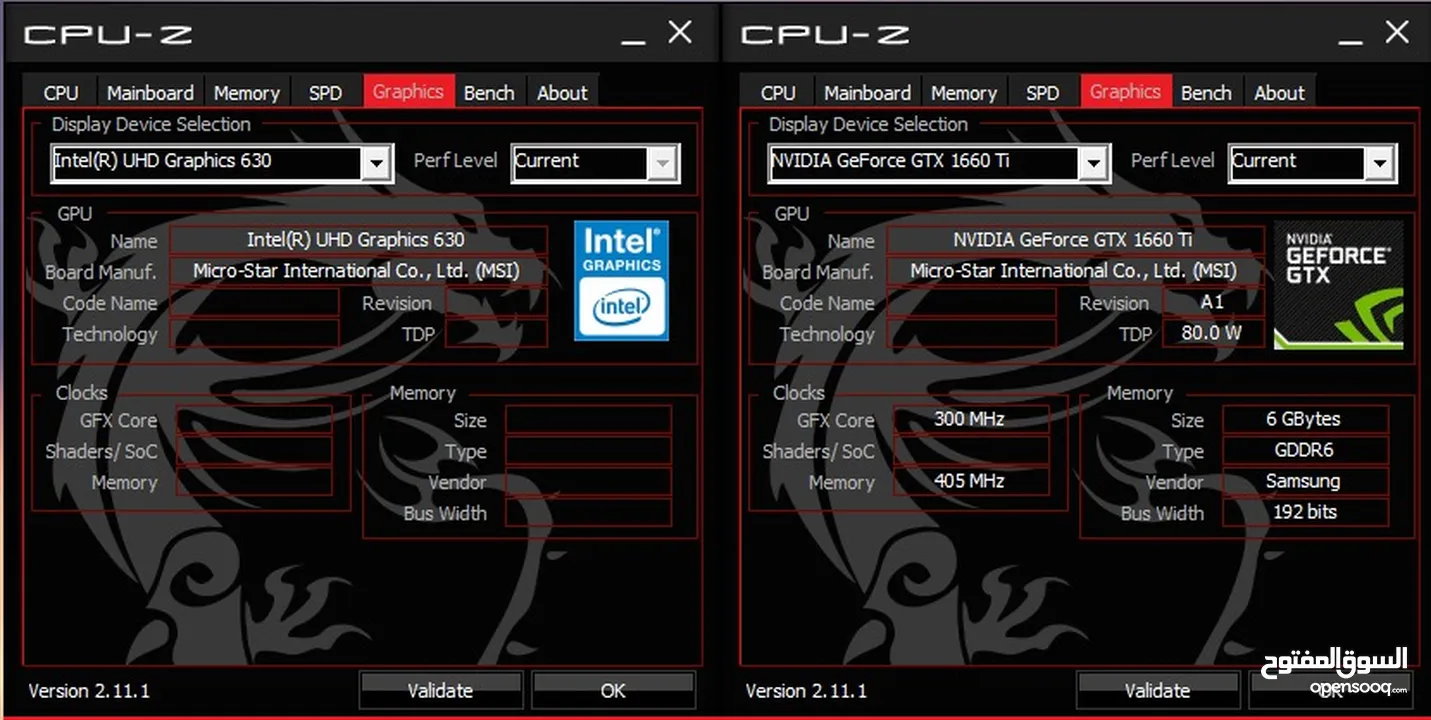Click the empty Bus Width field in left window
Screen dimensions: 1431x720
tap(588, 512)
